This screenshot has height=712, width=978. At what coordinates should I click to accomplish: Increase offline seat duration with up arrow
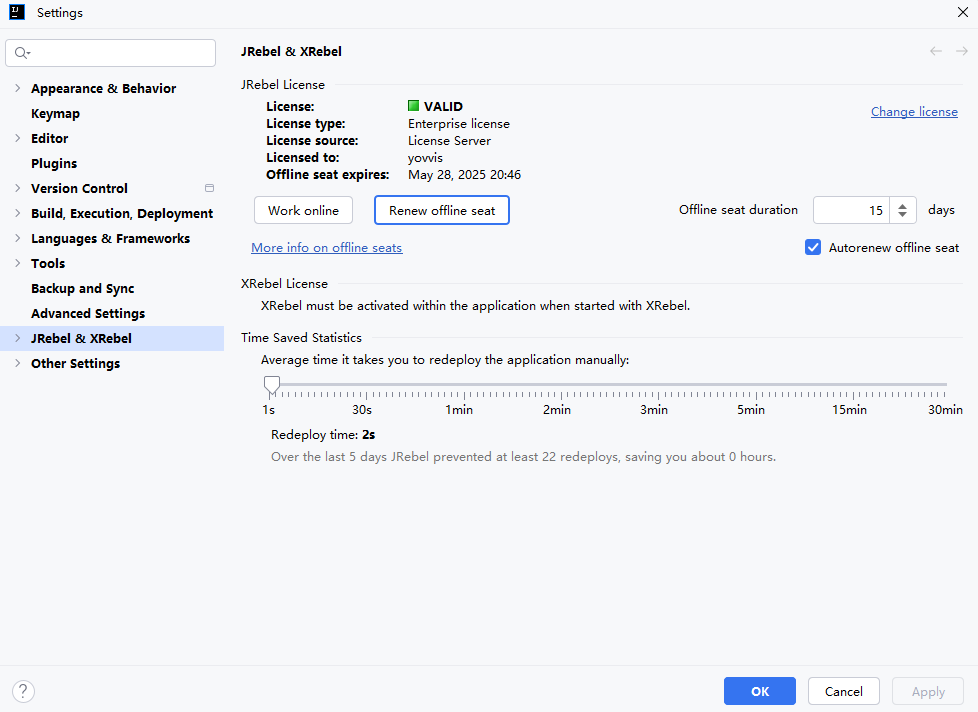(902, 205)
